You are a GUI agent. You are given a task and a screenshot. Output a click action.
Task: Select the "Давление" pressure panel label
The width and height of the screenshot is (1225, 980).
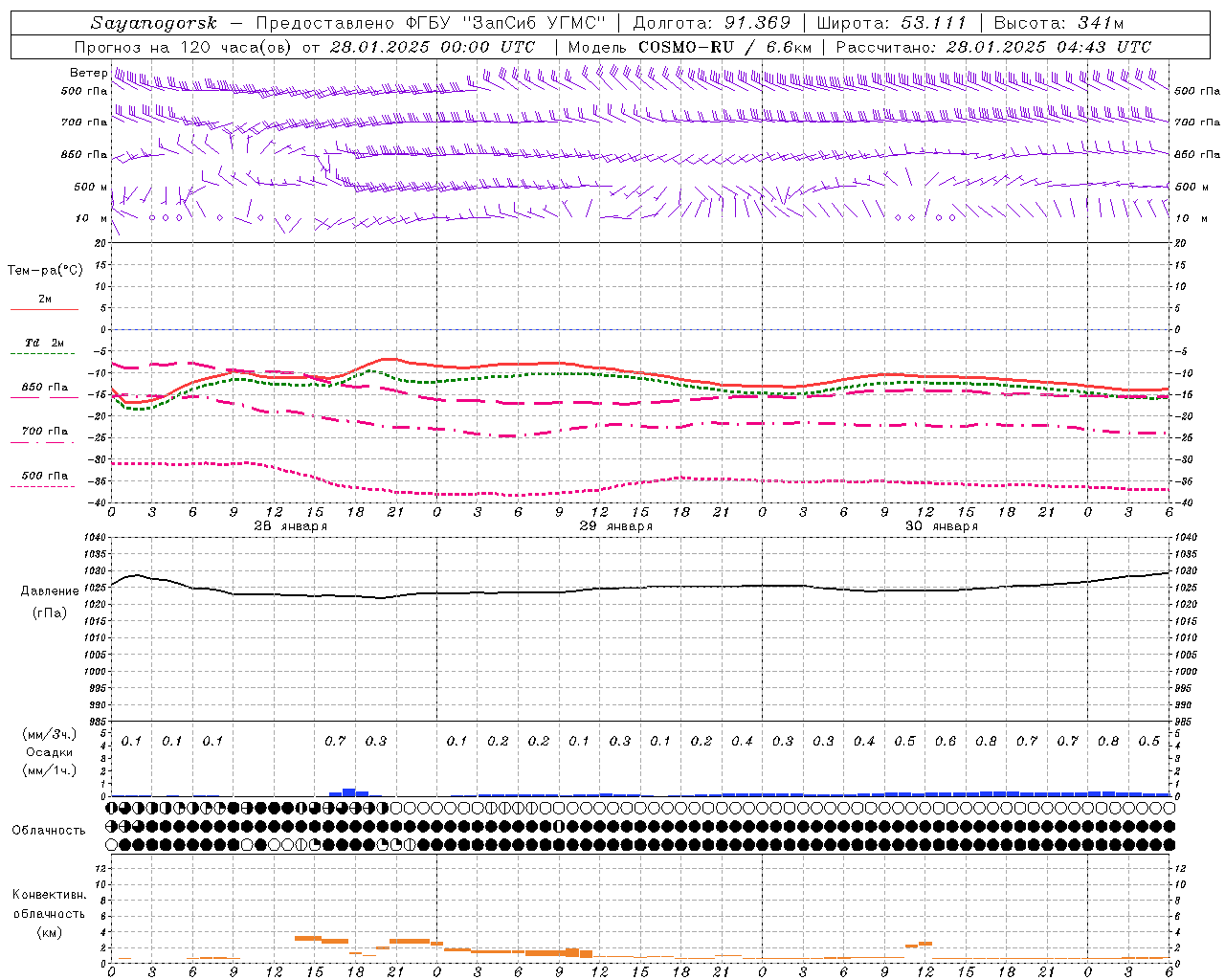click(50, 591)
